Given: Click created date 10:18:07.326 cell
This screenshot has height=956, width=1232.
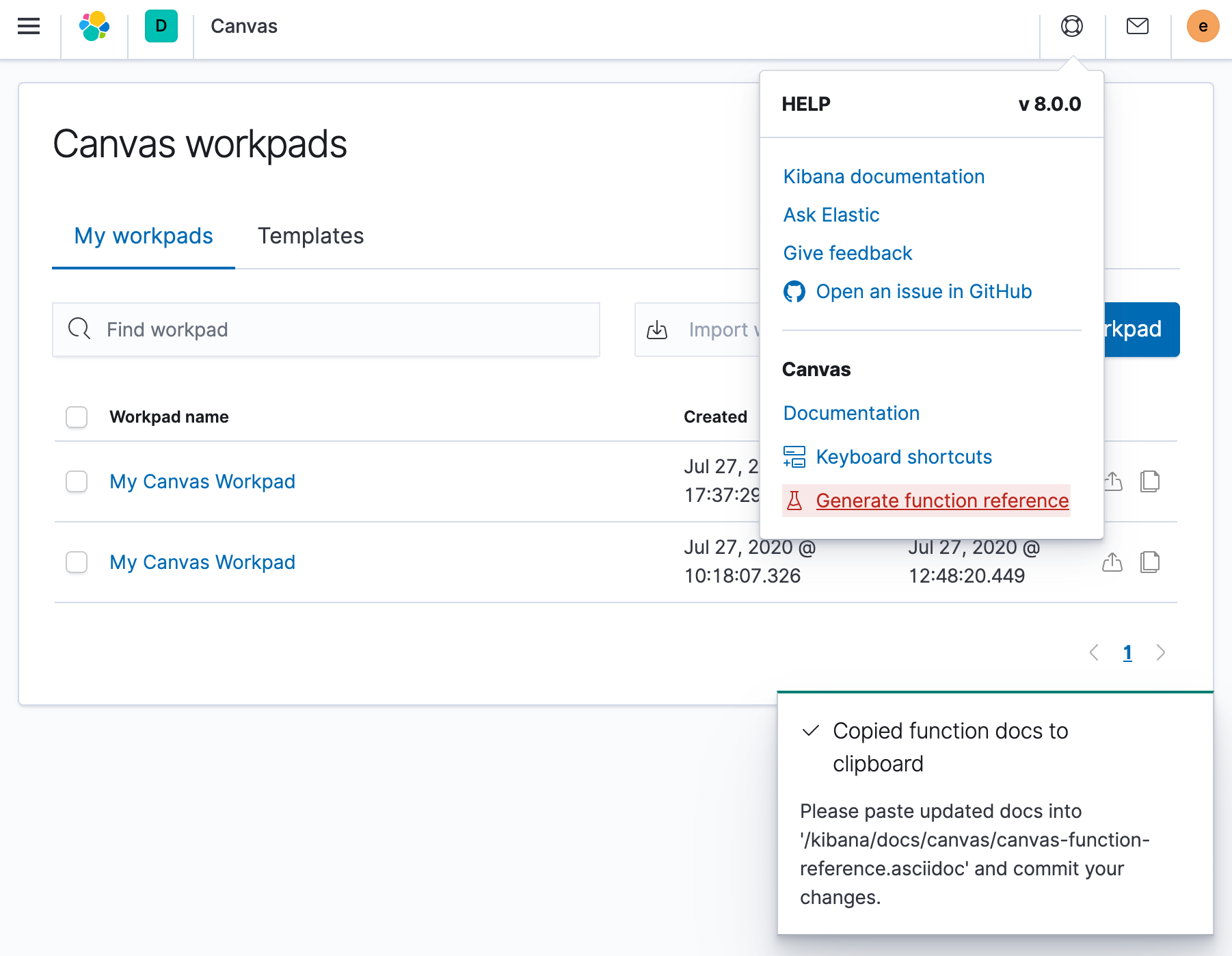Looking at the screenshot, I should (750, 561).
